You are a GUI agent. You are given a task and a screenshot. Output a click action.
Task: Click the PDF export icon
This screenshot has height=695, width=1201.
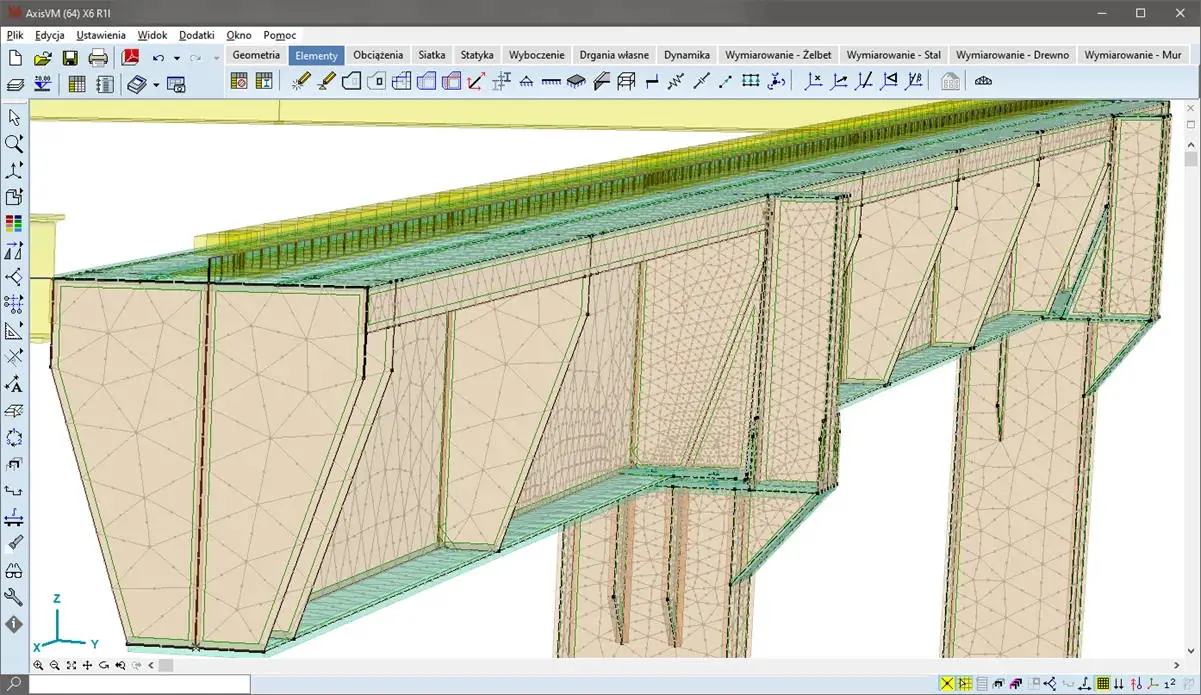pyautogui.click(x=130, y=58)
